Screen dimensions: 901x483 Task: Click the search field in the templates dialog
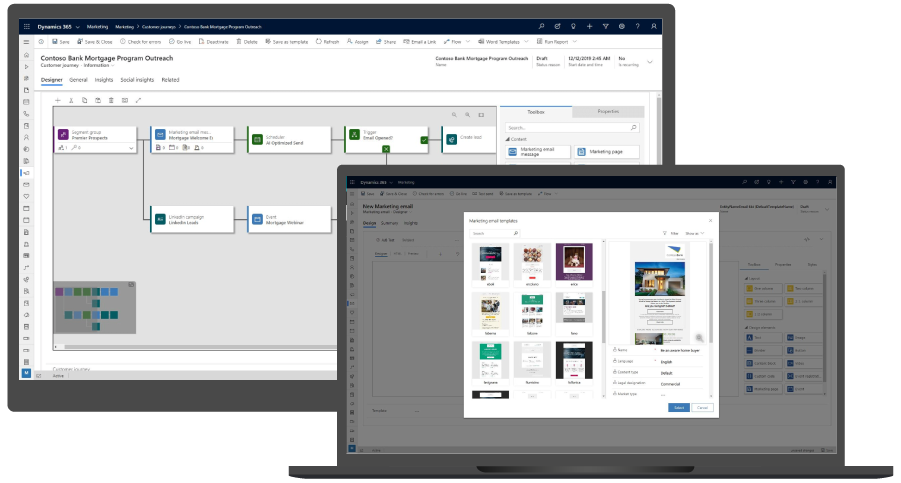click(495, 233)
